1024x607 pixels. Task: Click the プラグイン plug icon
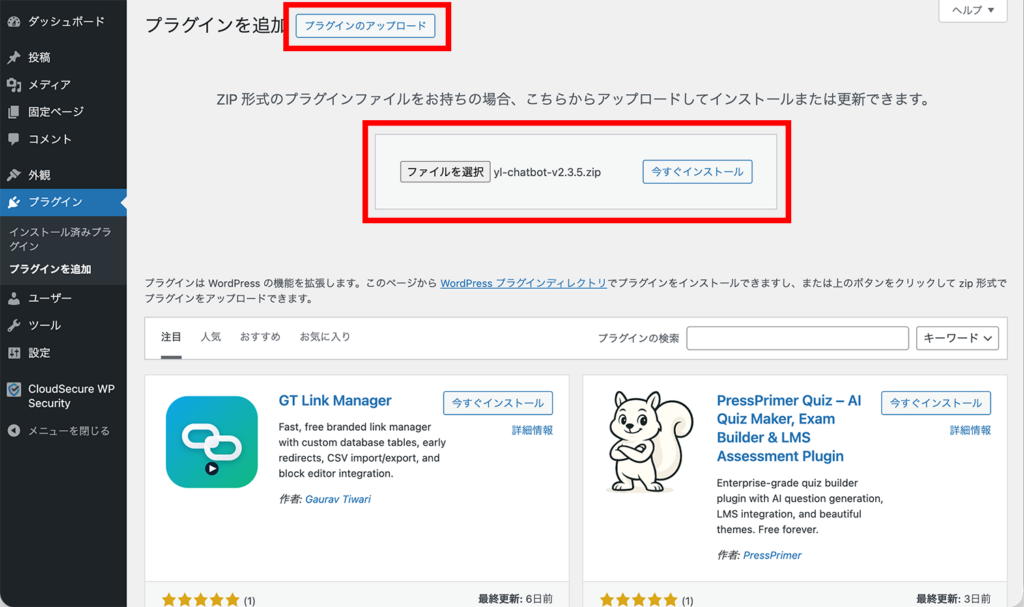pos(14,202)
